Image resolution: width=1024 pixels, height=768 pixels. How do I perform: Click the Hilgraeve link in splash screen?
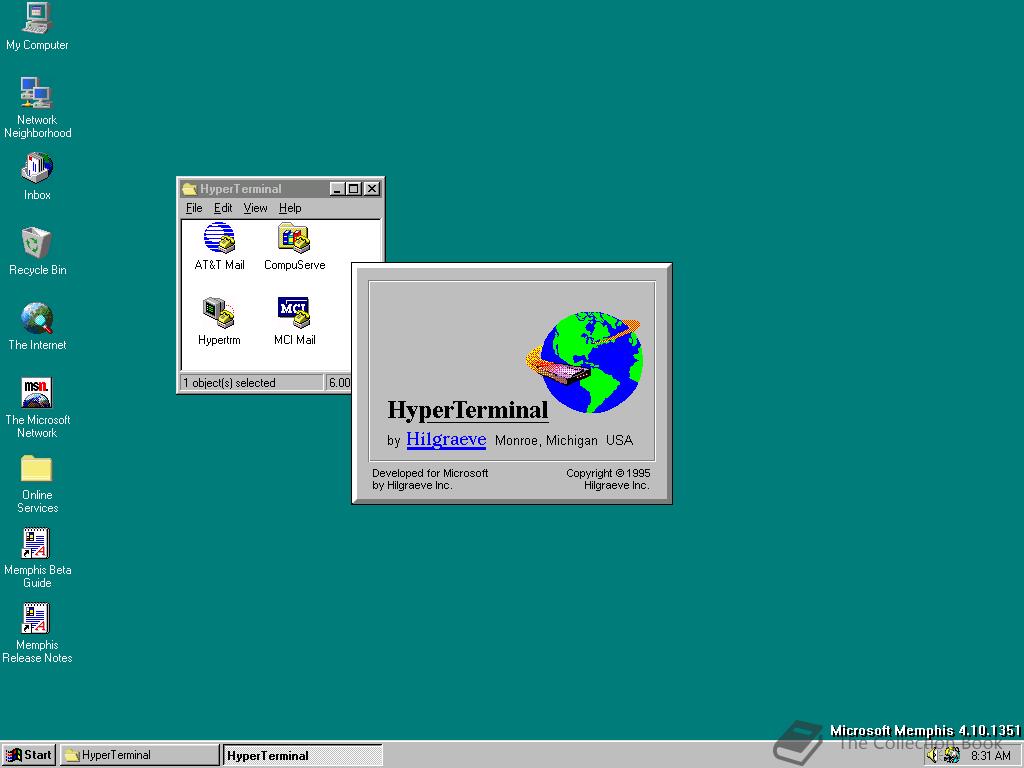tap(446, 440)
